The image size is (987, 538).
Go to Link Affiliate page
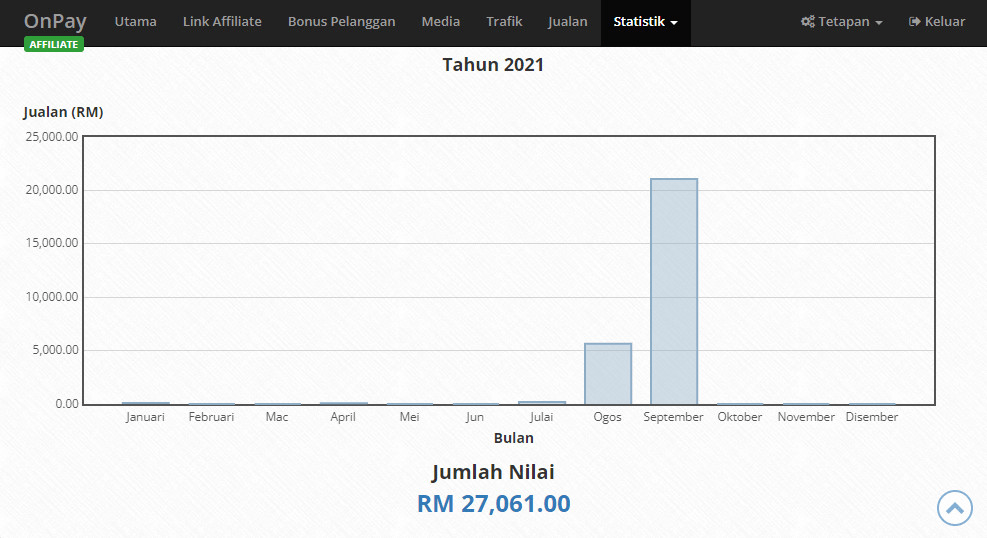point(222,22)
